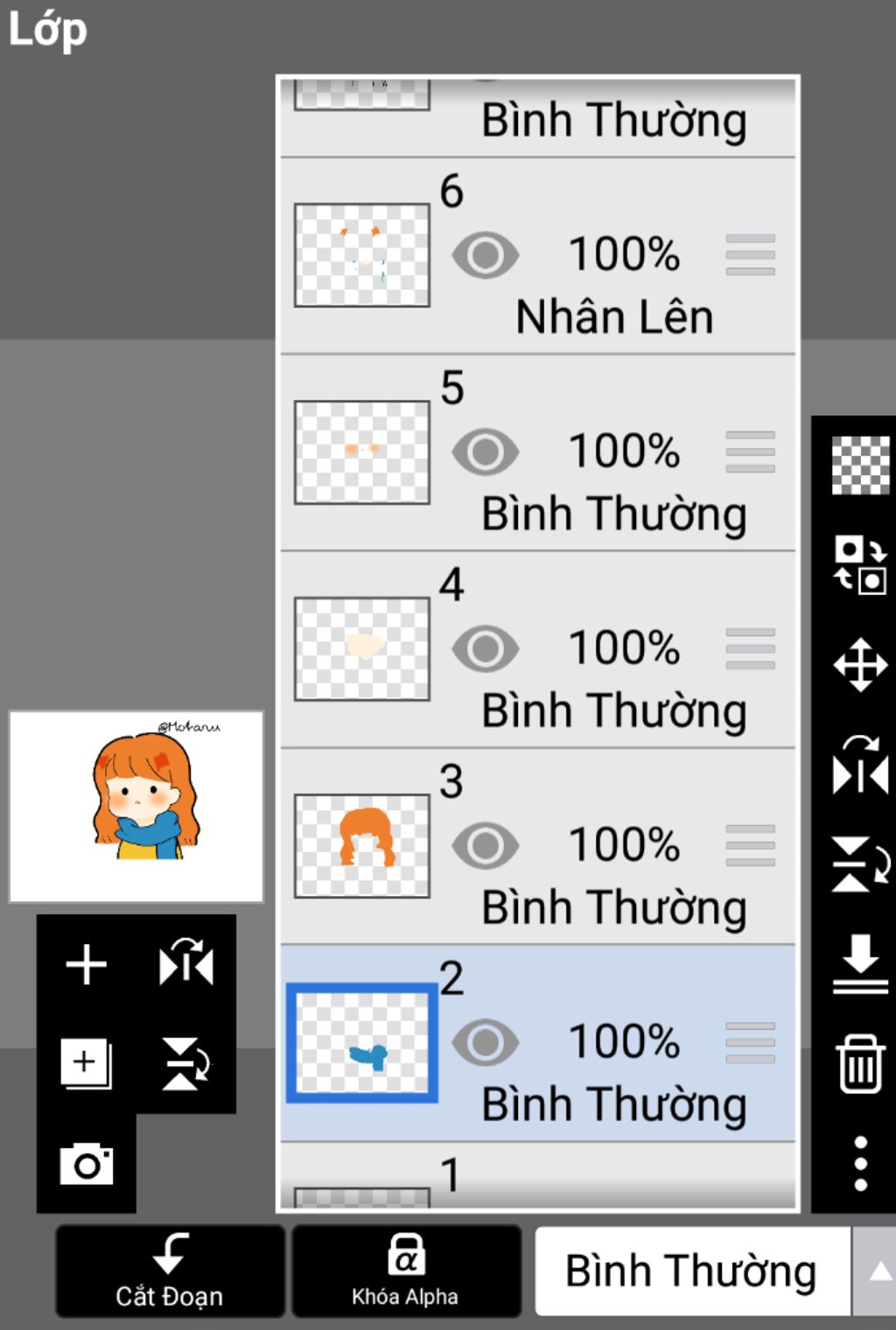Duplicate layer using the boxed plus icon
Screen dimensions: 896x1330
[86, 1063]
